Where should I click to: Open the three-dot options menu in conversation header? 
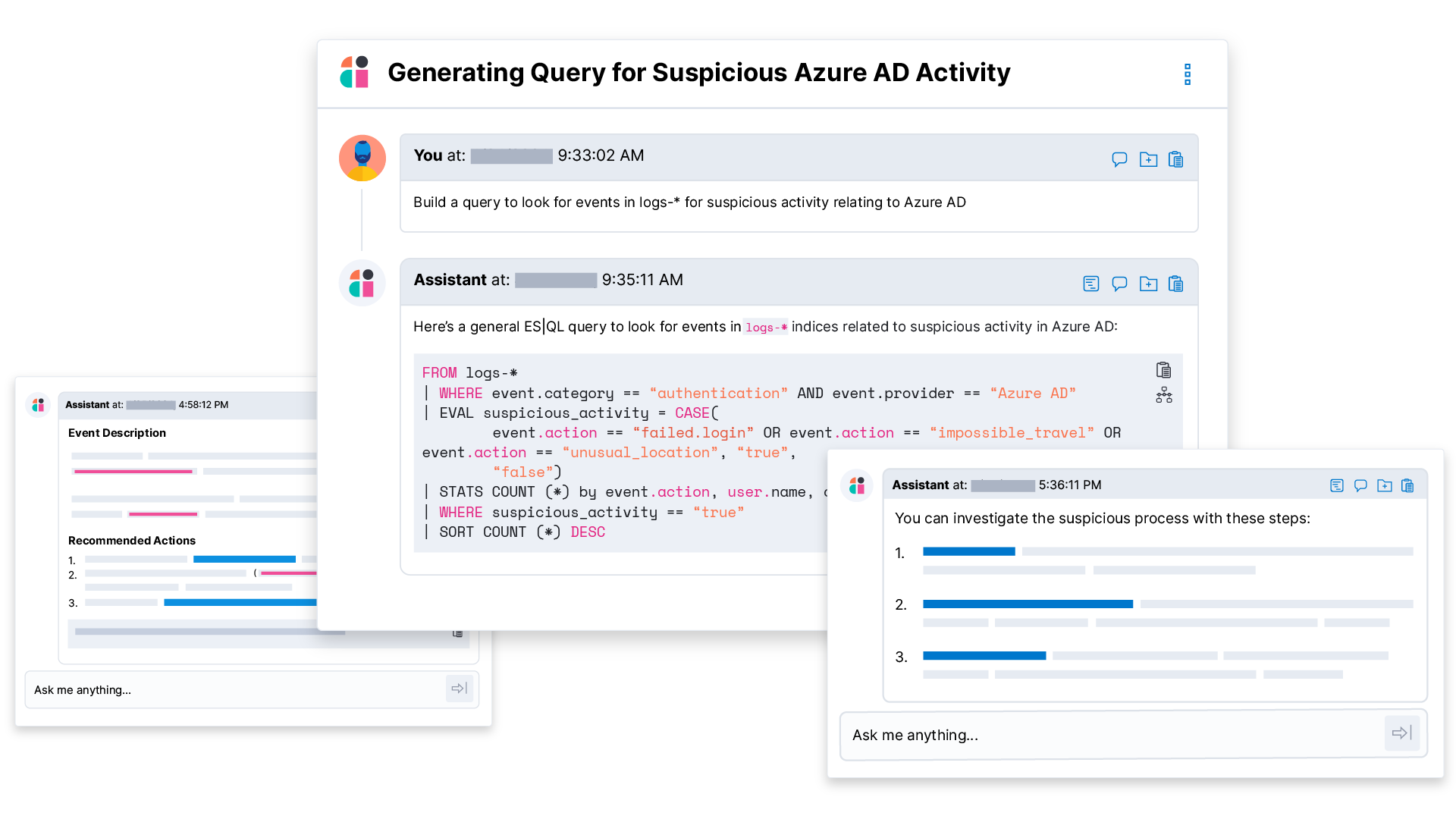point(1188,74)
